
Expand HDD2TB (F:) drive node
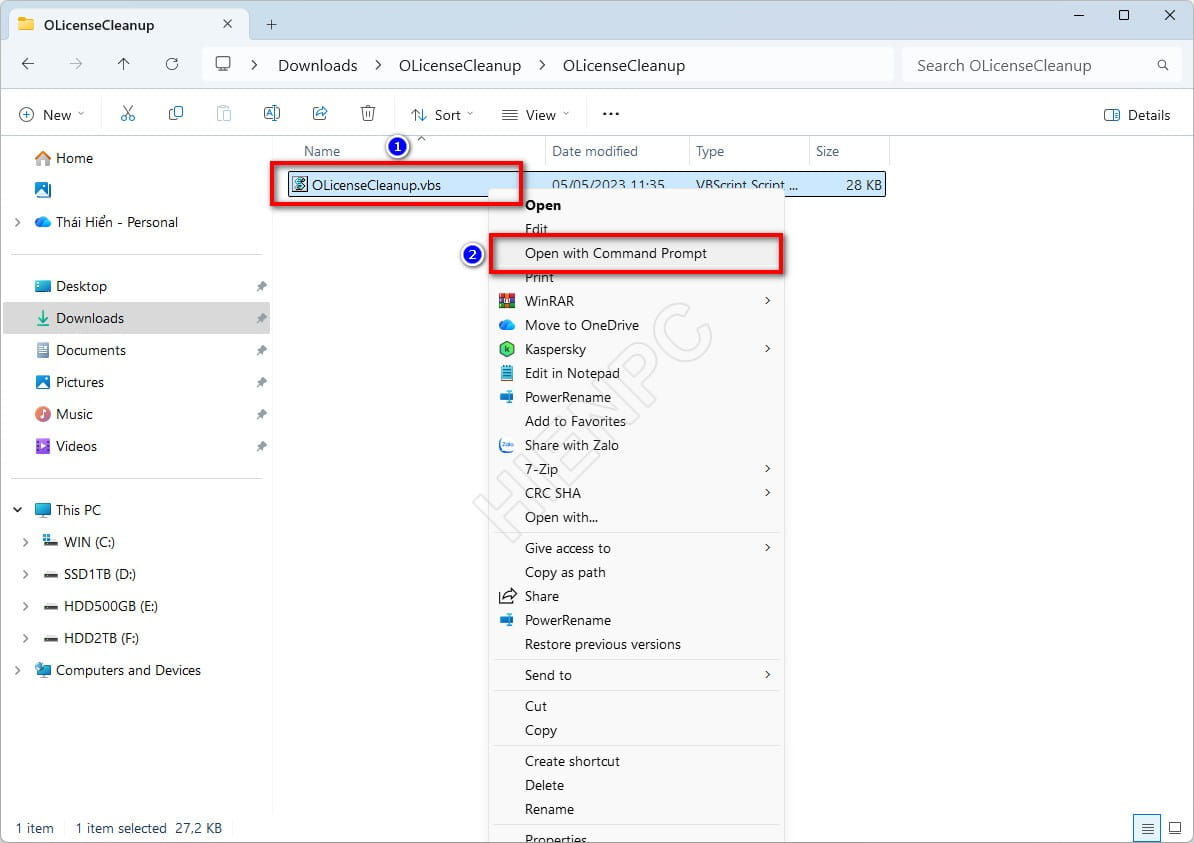click(x=25, y=638)
